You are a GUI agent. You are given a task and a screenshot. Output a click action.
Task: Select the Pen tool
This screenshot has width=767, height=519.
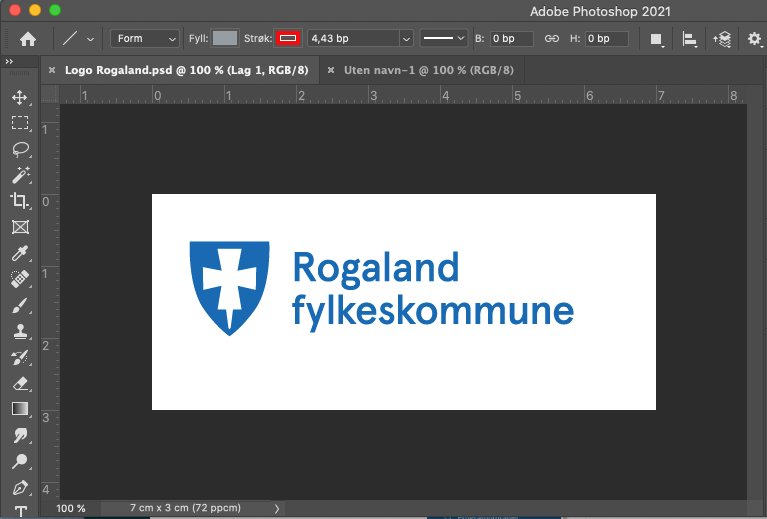tap(20, 488)
